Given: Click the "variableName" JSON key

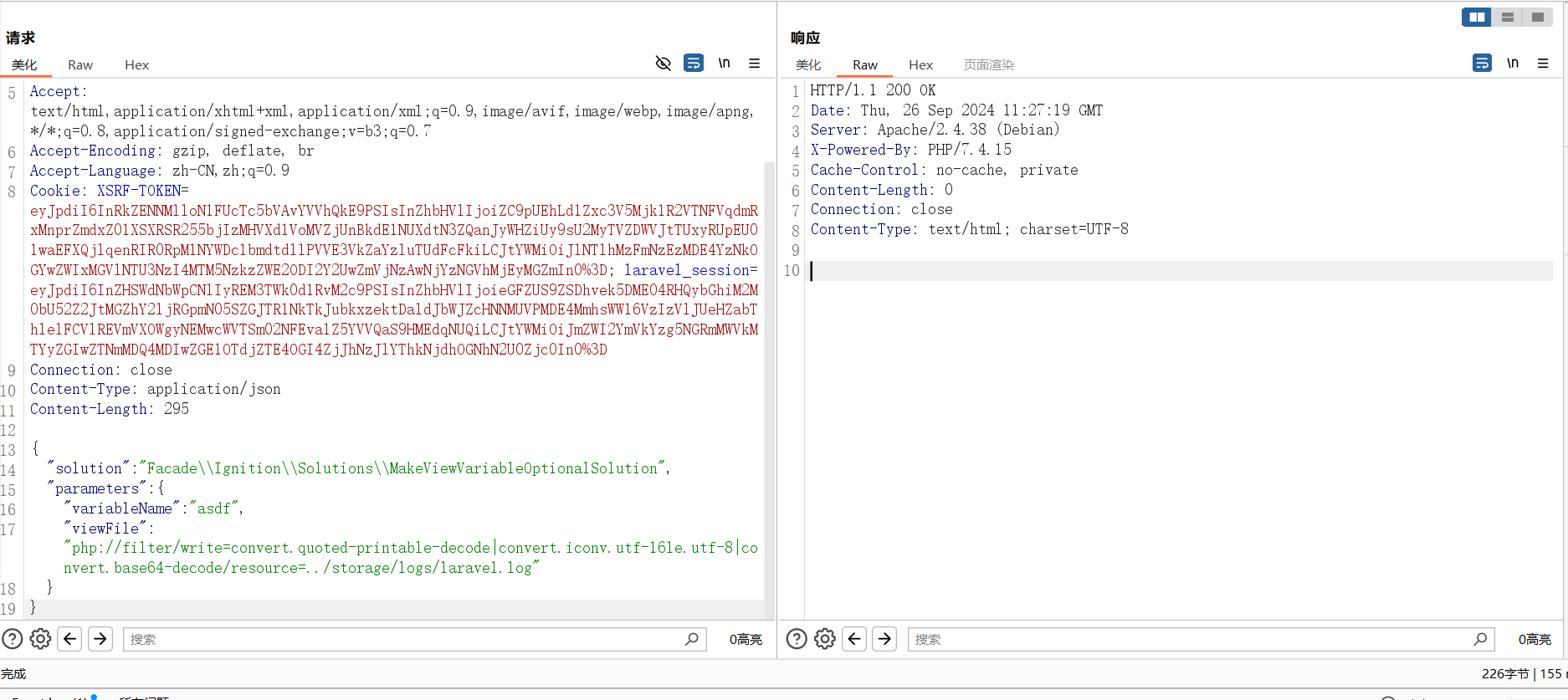Looking at the screenshot, I should (x=122, y=508).
